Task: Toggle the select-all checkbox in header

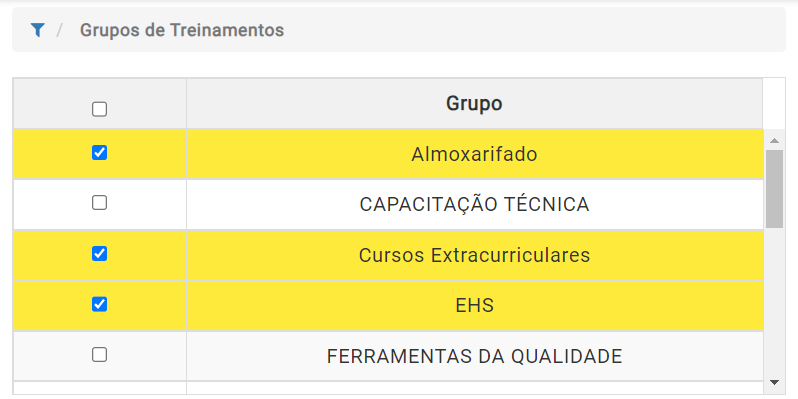Action: [99, 109]
